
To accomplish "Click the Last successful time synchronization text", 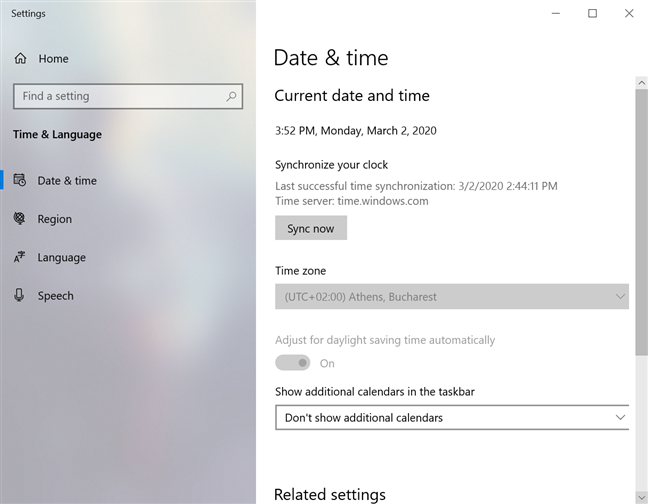I will 416,186.
